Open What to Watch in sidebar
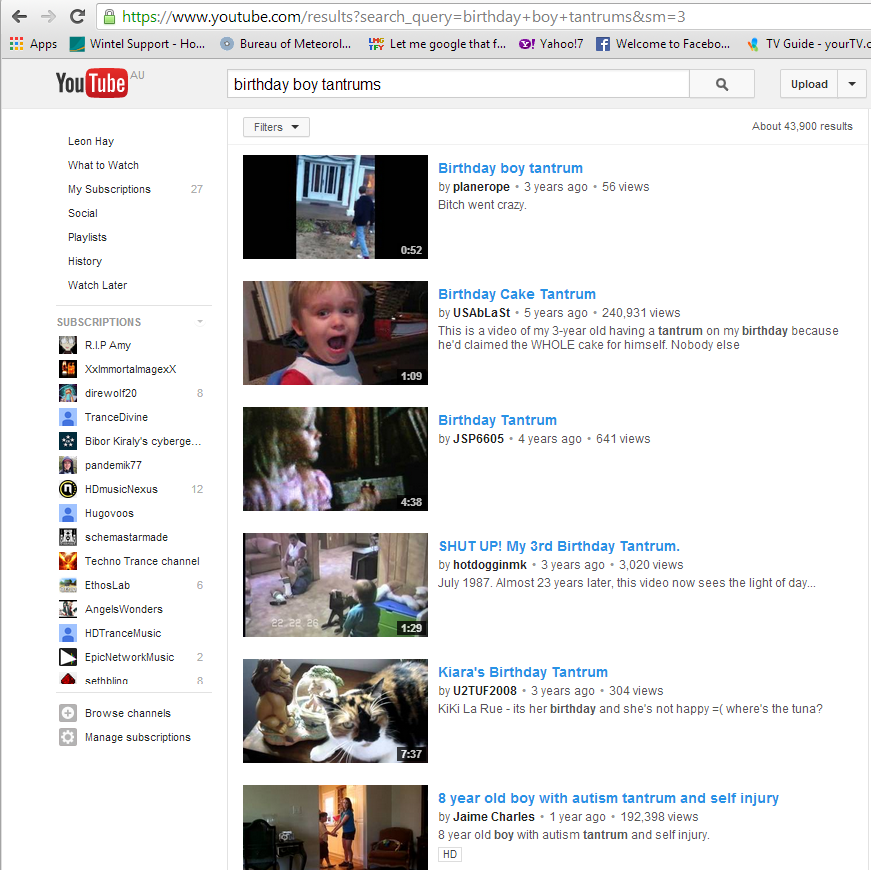 coord(103,165)
